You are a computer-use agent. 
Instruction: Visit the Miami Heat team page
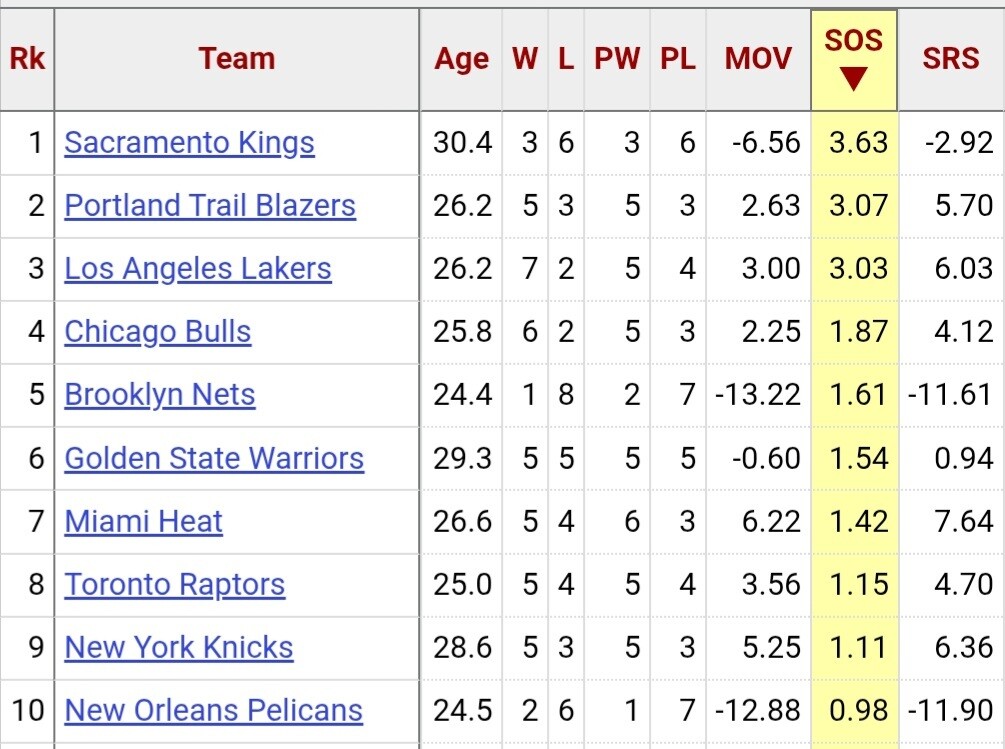tap(143, 521)
